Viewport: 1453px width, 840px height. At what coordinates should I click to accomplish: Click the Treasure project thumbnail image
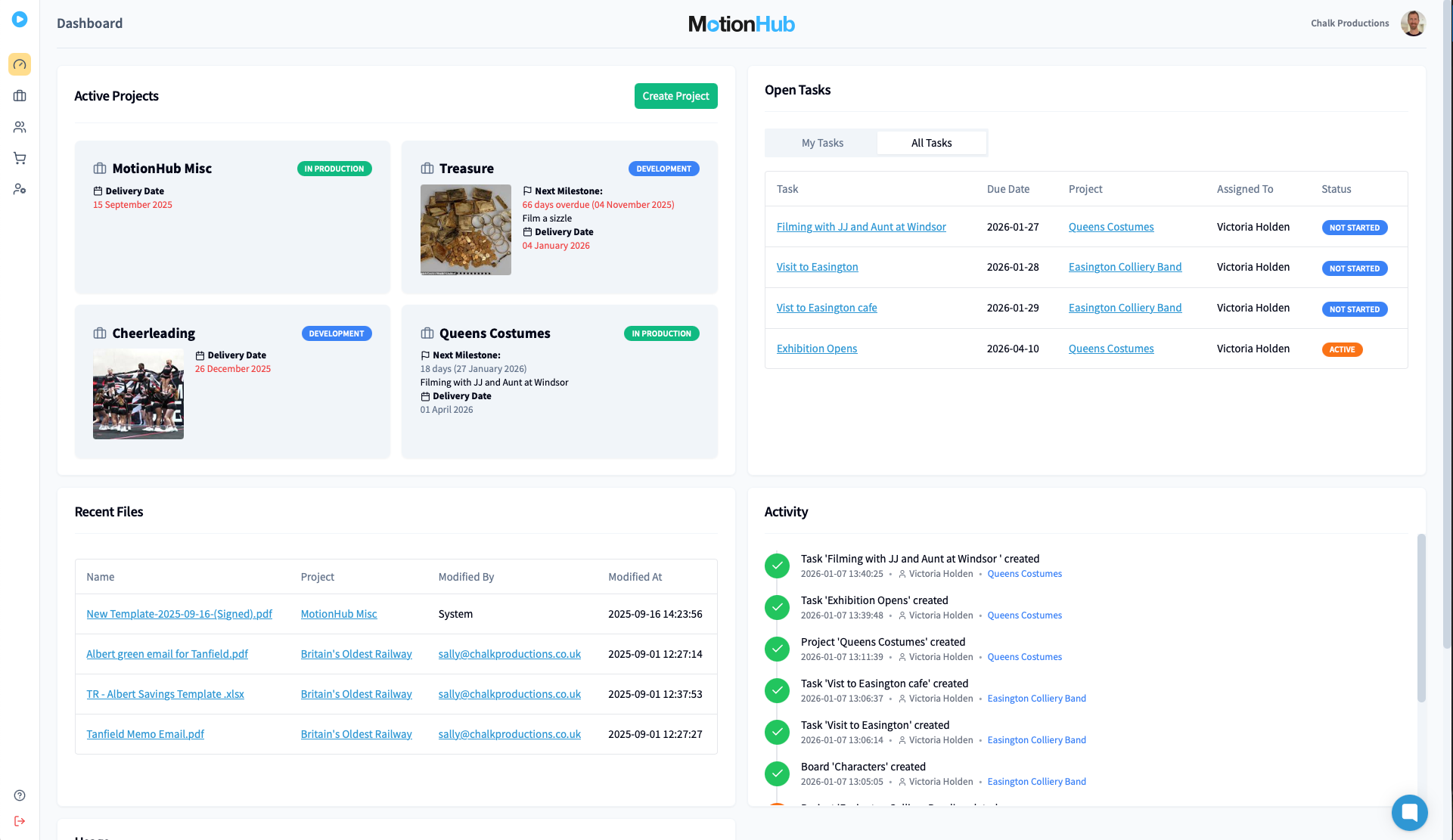[x=465, y=230]
